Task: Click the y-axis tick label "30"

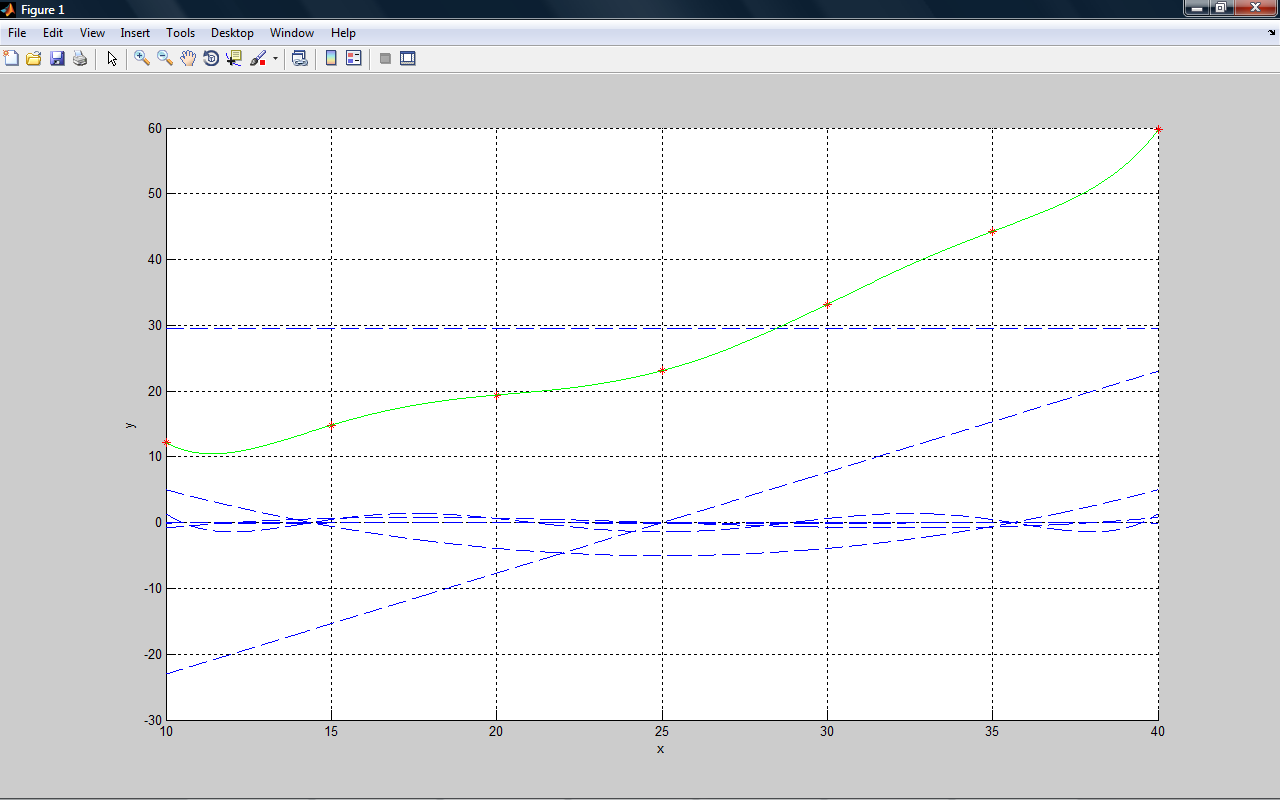Action: 155,325
